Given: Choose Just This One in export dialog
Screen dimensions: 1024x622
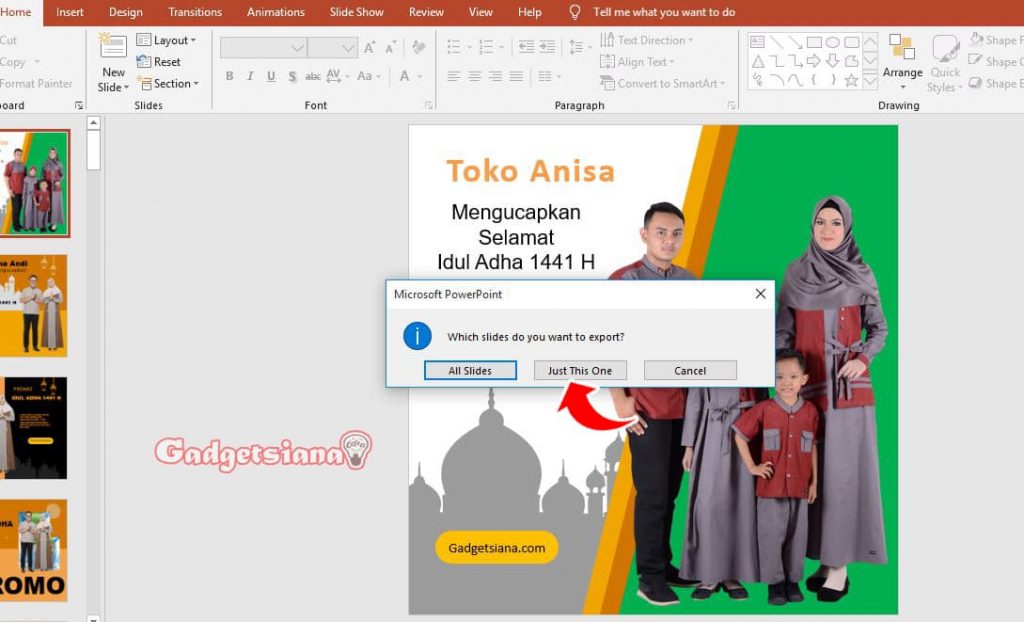Looking at the screenshot, I should (x=580, y=371).
